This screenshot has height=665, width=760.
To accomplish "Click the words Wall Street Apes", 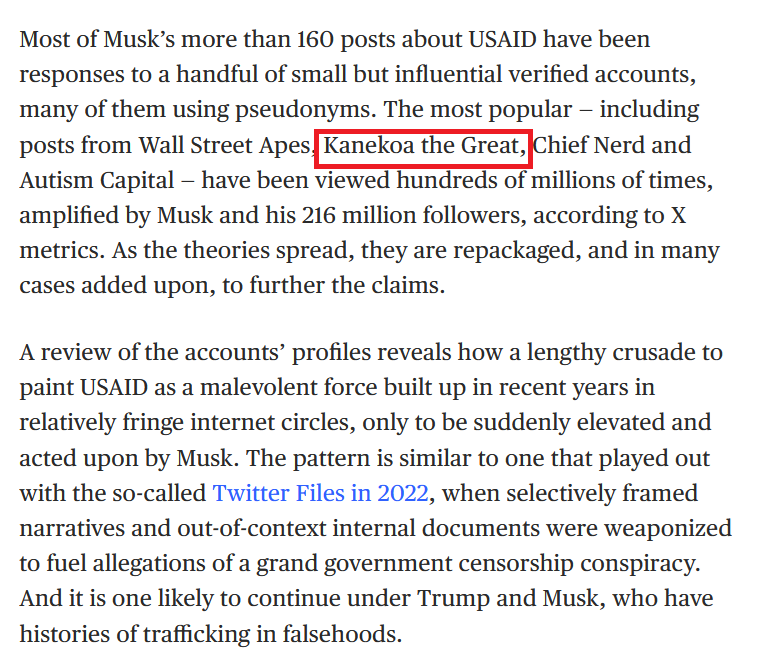I will coord(224,145).
